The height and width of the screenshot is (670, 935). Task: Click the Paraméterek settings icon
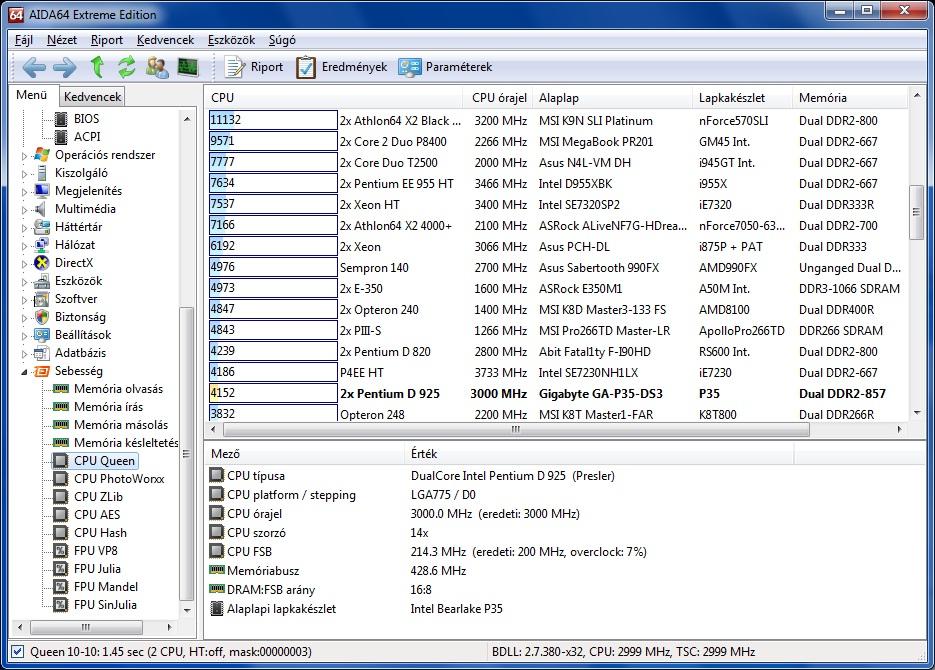410,67
